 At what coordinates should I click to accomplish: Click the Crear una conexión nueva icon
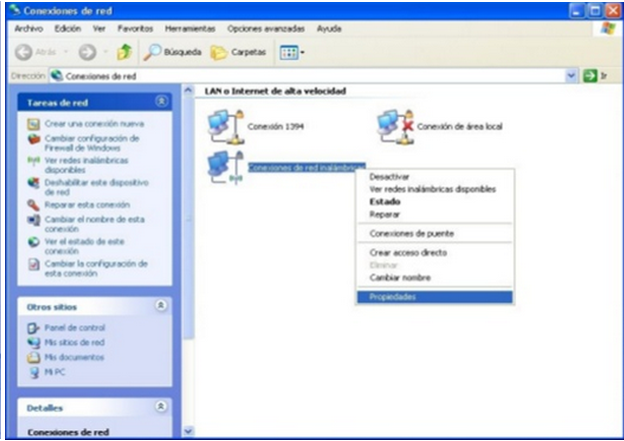tap(33, 124)
